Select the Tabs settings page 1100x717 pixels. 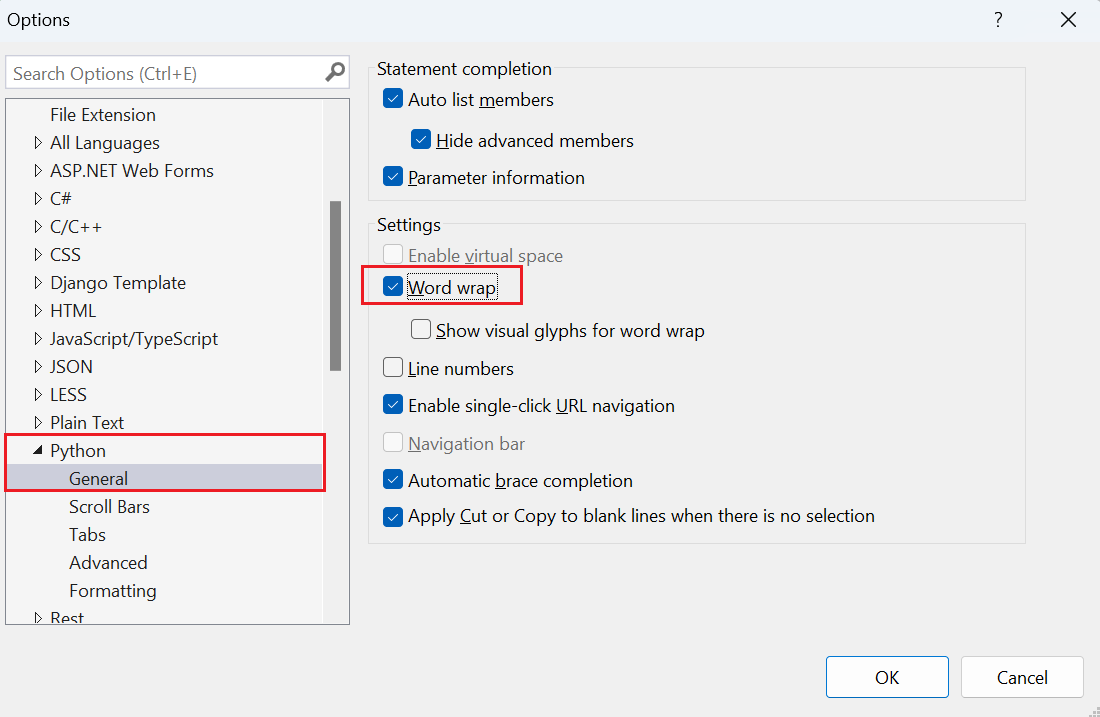[87, 535]
